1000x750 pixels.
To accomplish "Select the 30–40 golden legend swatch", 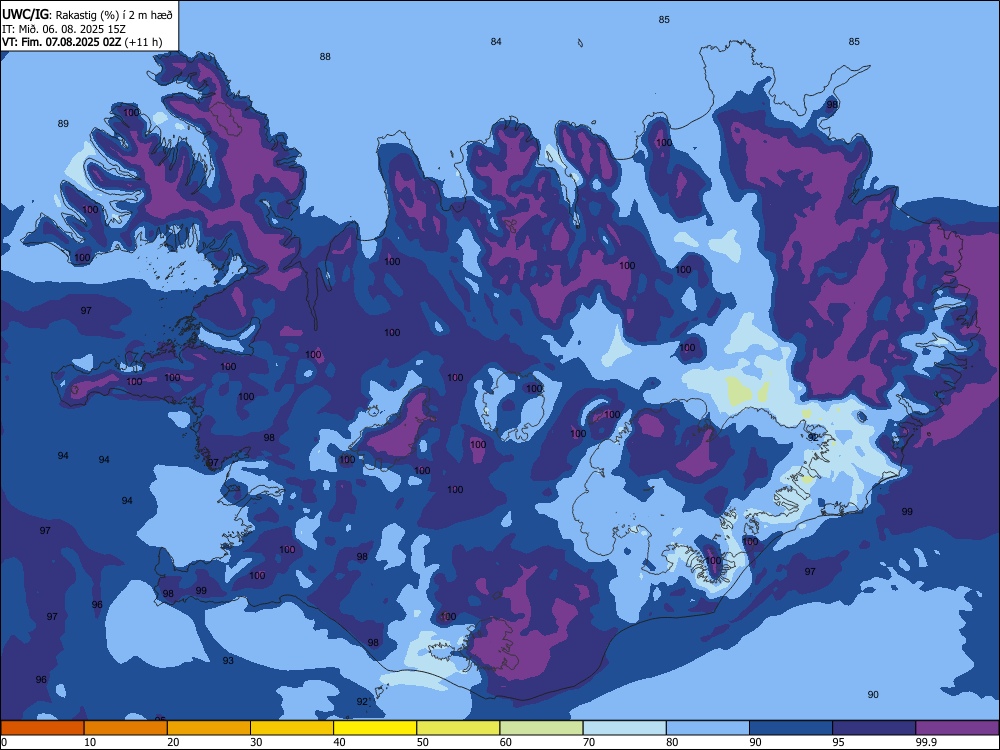I will coord(292,728).
